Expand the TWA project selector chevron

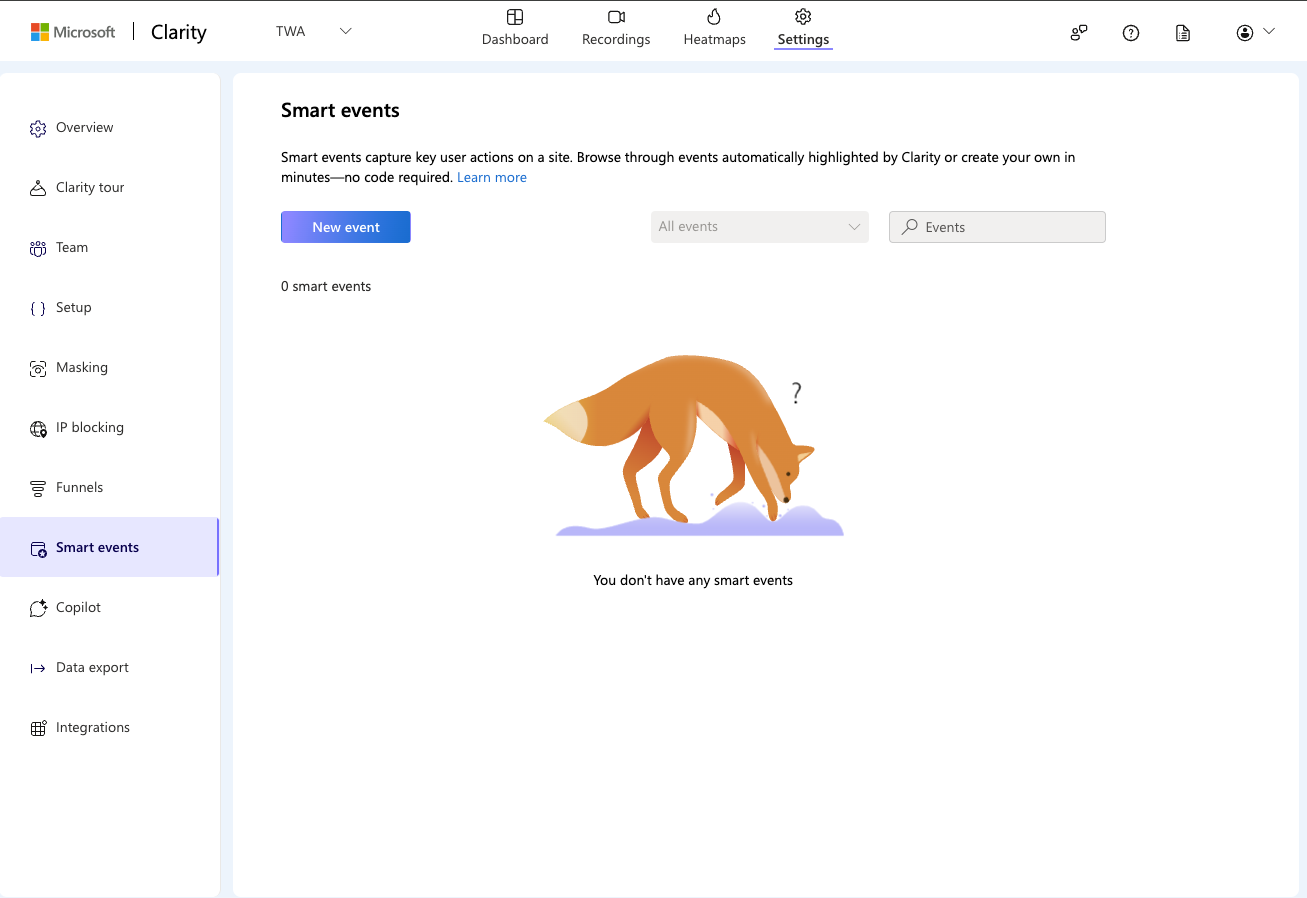click(346, 31)
